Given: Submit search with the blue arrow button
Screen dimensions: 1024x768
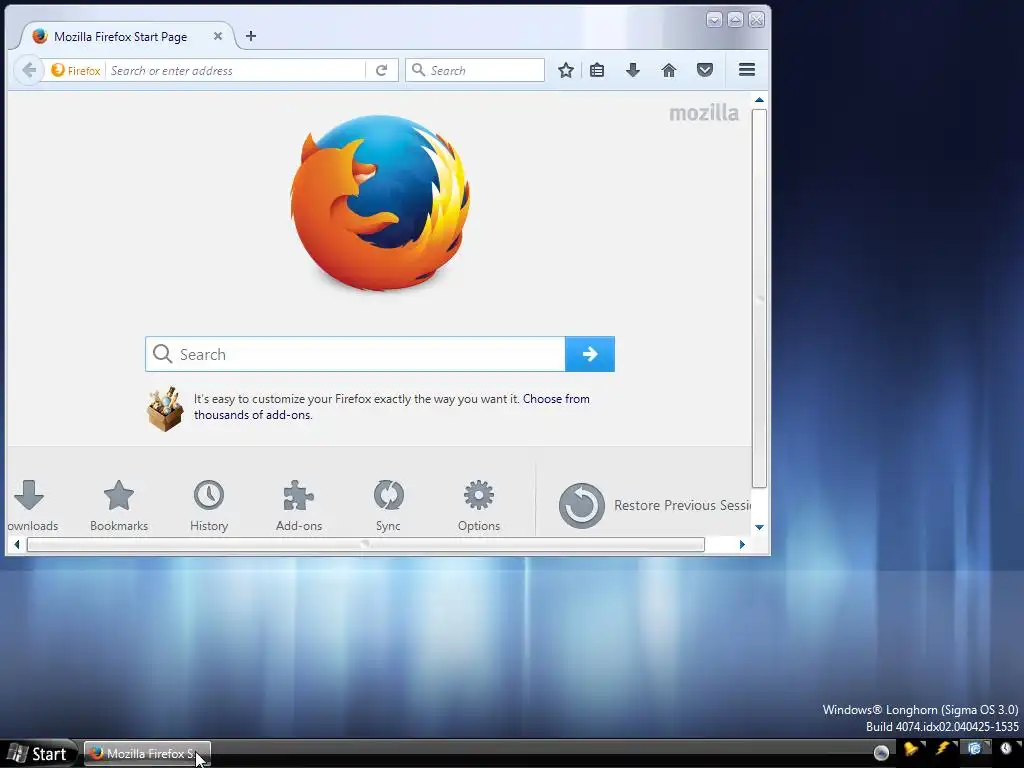Looking at the screenshot, I should [590, 354].
